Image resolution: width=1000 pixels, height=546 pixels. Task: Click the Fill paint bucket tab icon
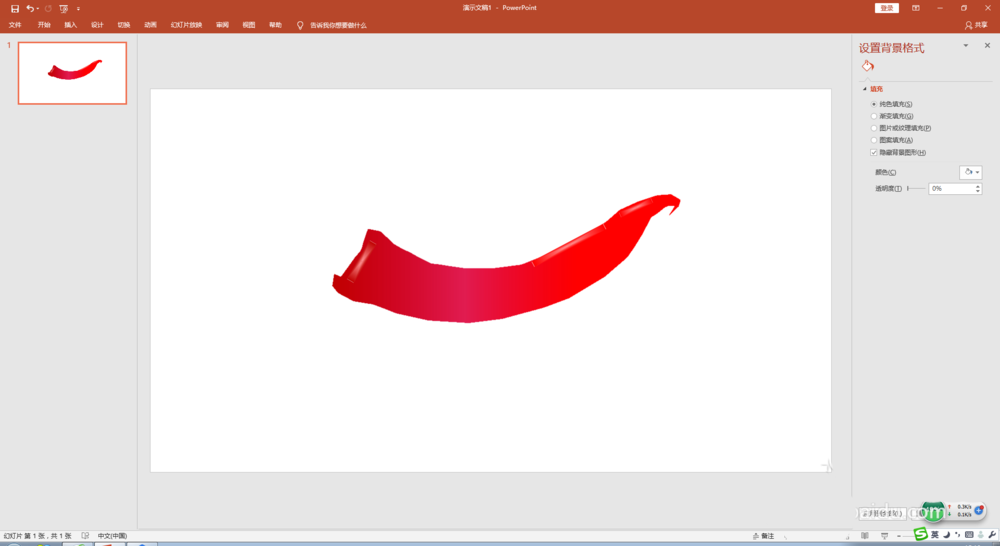click(x=867, y=66)
